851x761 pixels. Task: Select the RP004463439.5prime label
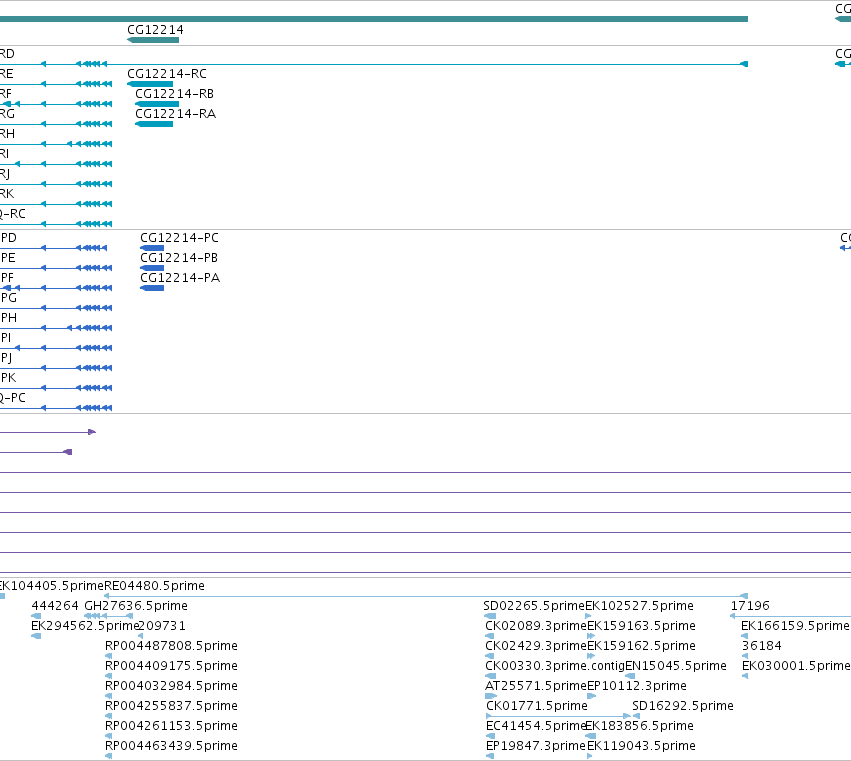click(171, 746)
